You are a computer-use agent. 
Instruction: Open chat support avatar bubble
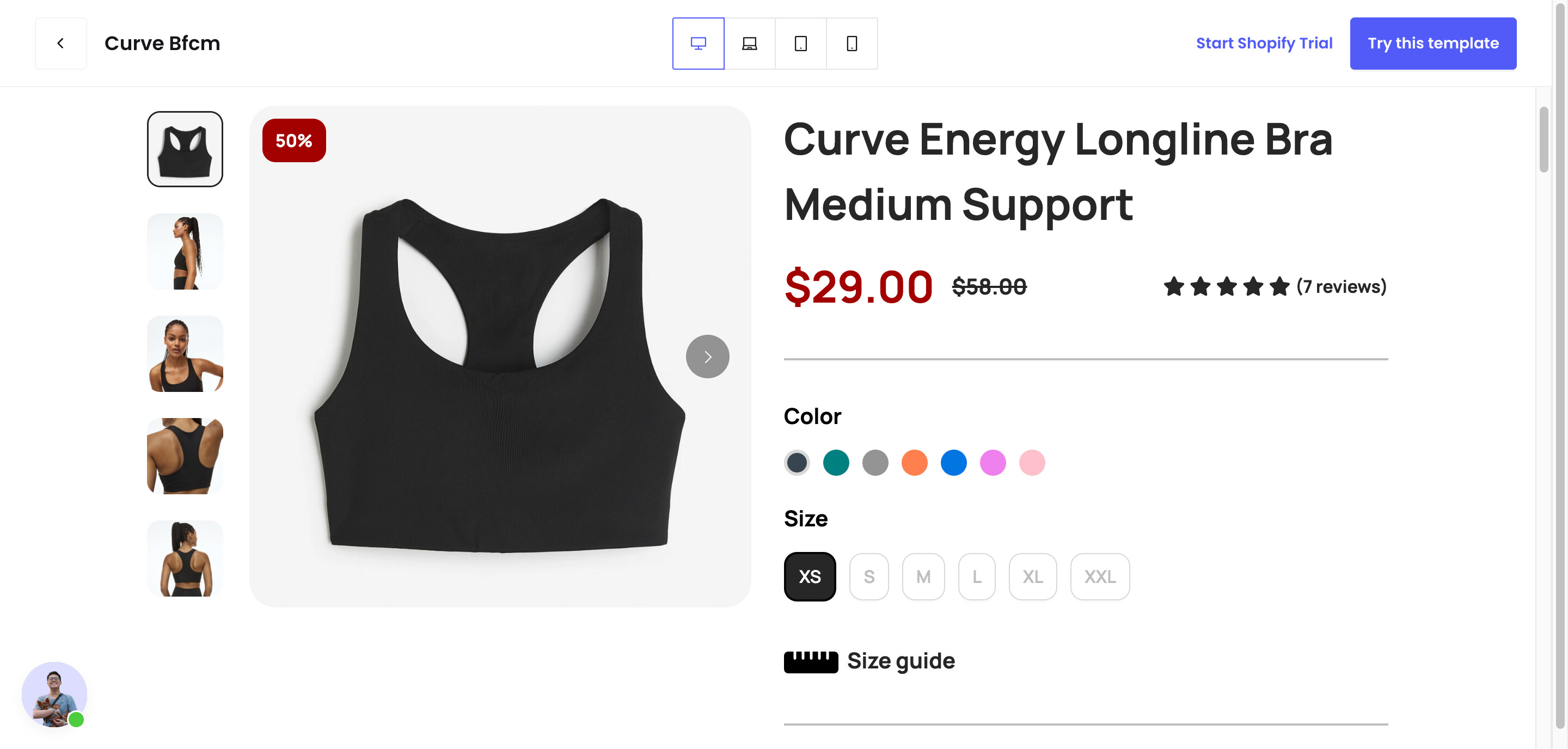[54, 694]
